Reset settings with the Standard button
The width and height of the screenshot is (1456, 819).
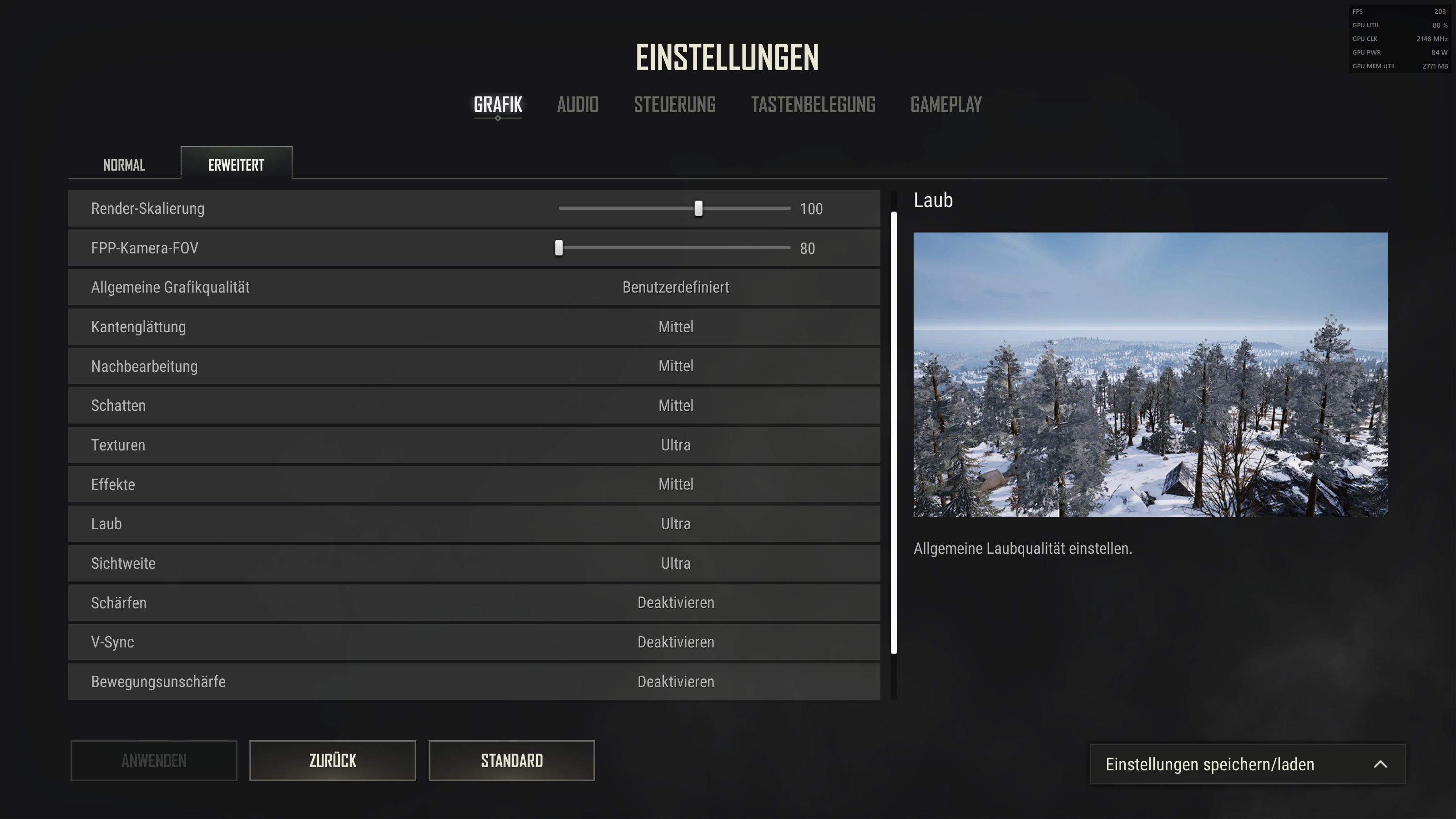pyautogui.click(x=511, y=761)
